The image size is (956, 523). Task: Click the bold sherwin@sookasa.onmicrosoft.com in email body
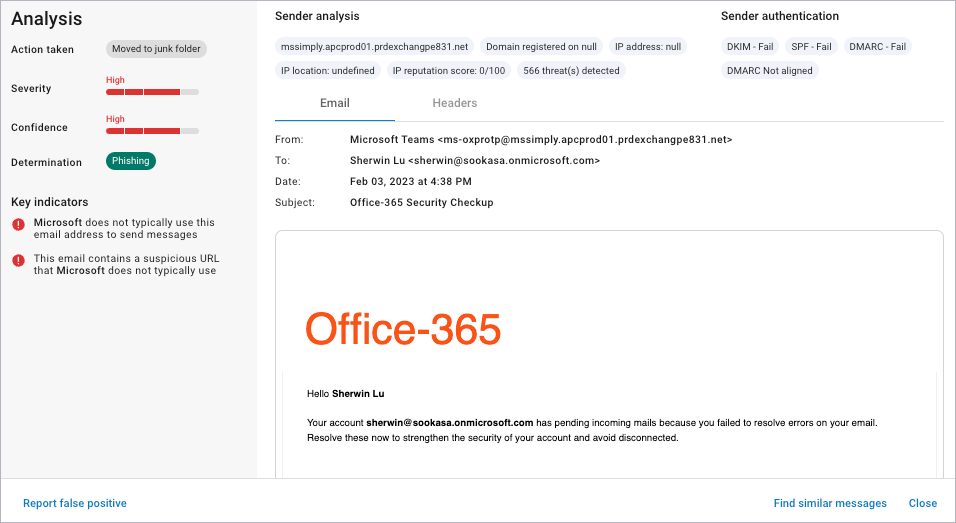(450, 422)
